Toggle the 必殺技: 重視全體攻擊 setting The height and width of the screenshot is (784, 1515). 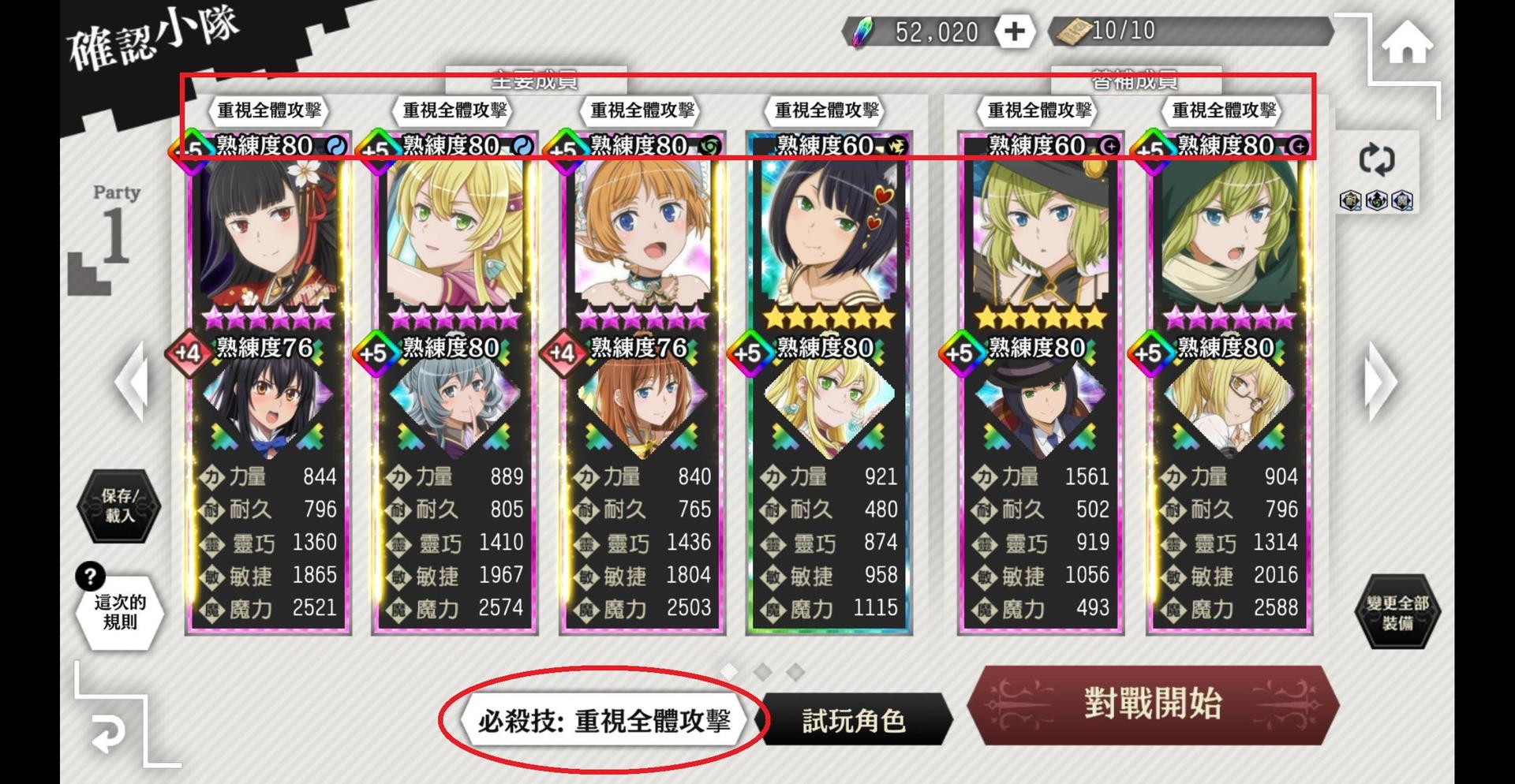click(604, 721)
